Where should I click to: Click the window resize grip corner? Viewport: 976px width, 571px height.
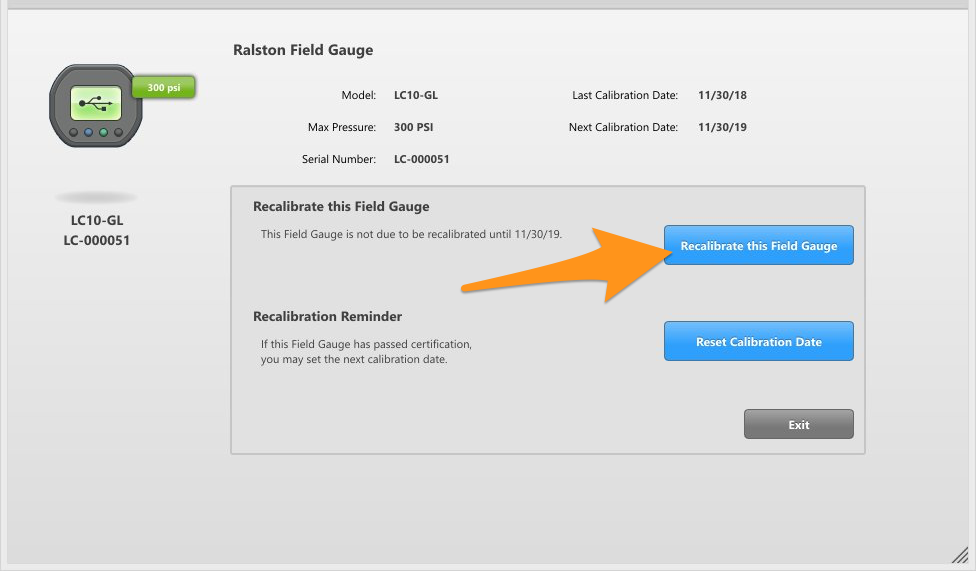click(x=960, y=555)
